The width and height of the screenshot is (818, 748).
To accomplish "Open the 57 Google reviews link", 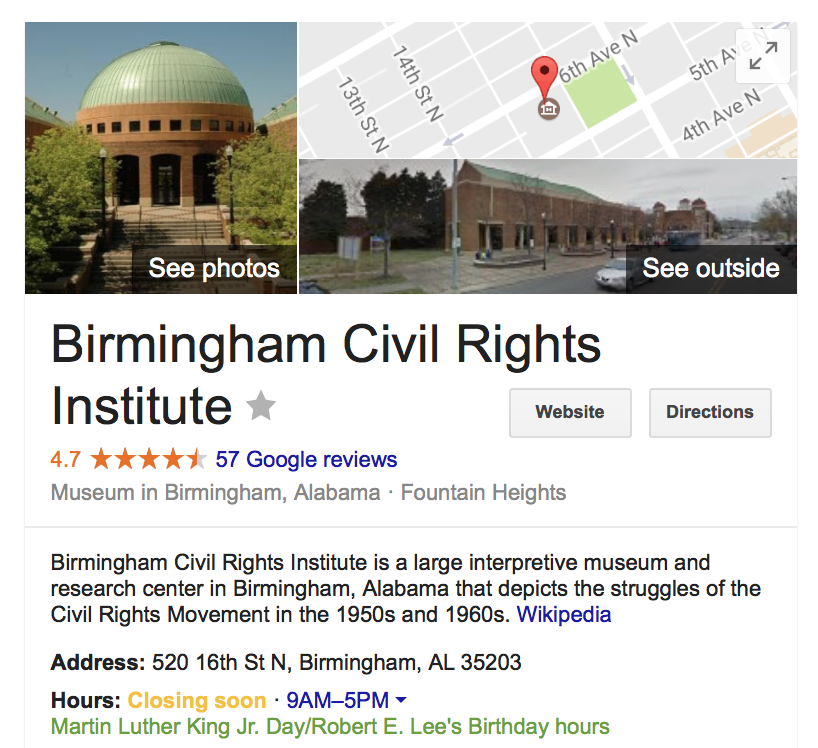I will coord(306,460).
